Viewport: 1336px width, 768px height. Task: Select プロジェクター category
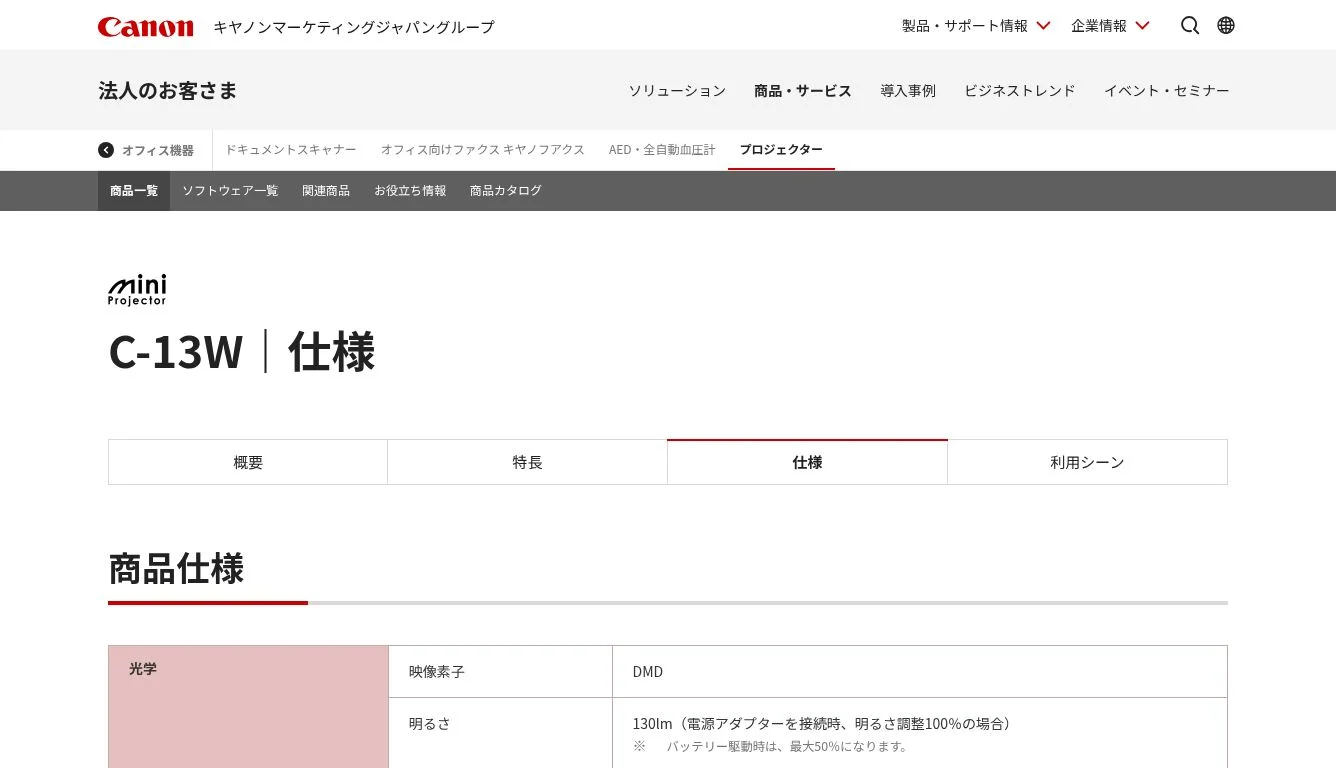point(781,150)
